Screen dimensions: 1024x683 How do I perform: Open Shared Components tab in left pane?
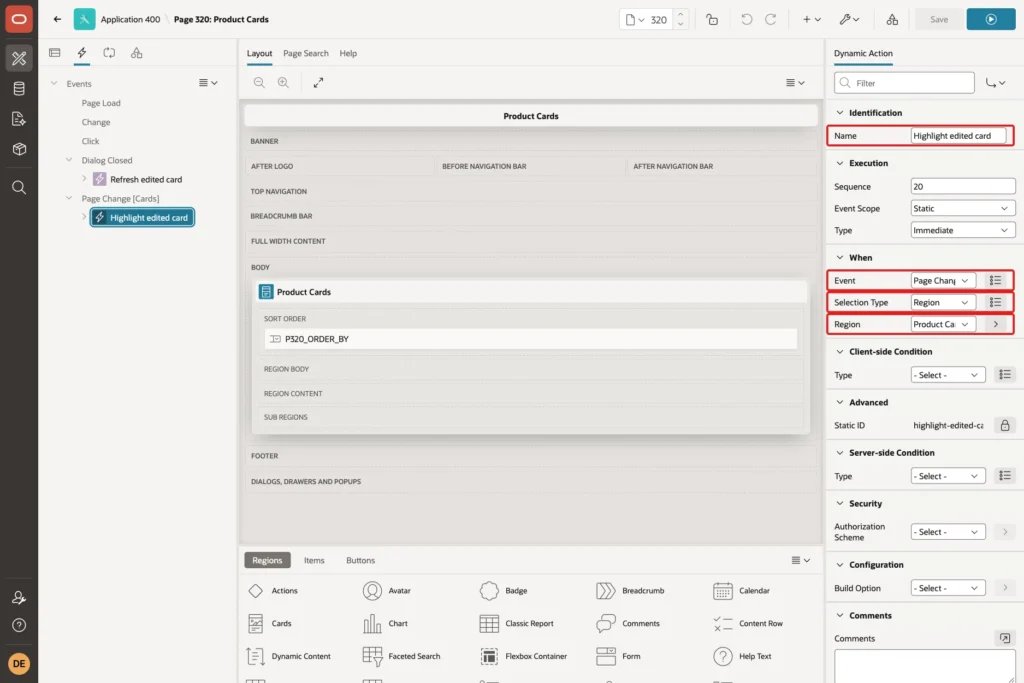point(136,53)
